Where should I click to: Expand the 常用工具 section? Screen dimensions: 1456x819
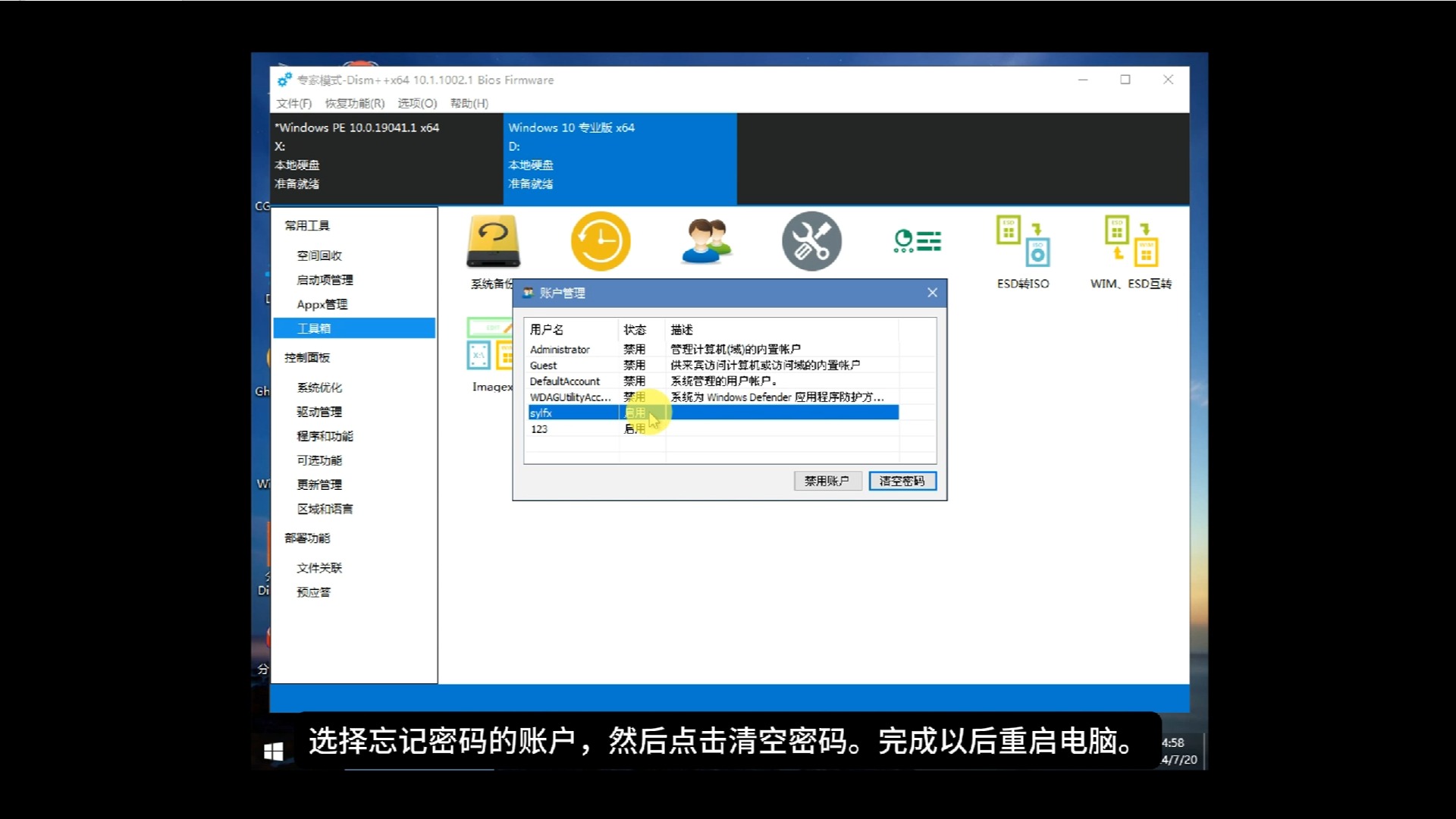[306, 225]
